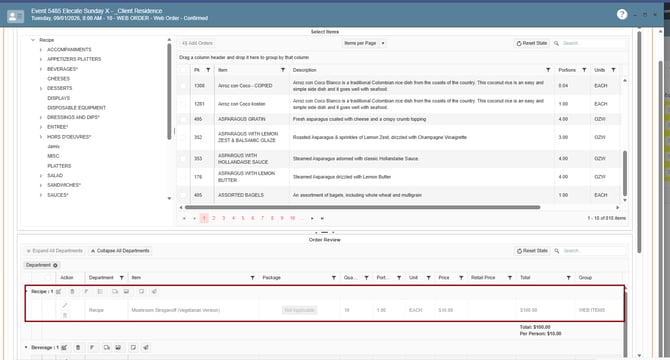Open the Item column filter in Select Items
The width and height of the screenshot is (670, 360).
tap(283, 70)
